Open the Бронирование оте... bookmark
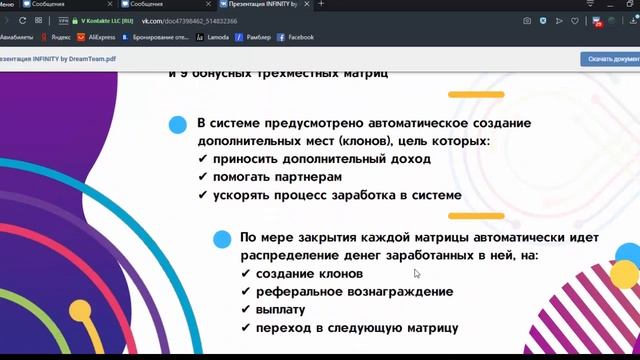 click(x=155, y=37)
